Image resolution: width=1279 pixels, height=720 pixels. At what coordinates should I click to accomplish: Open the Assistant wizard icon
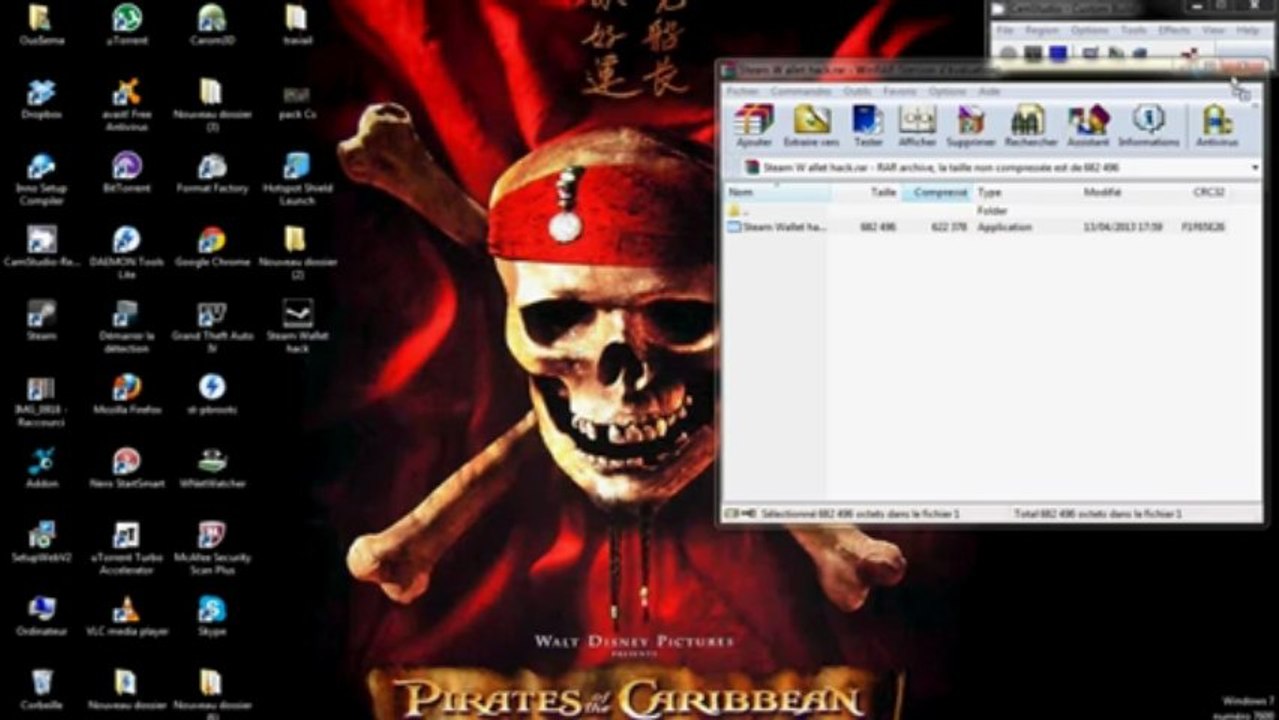coord(1088,126)
